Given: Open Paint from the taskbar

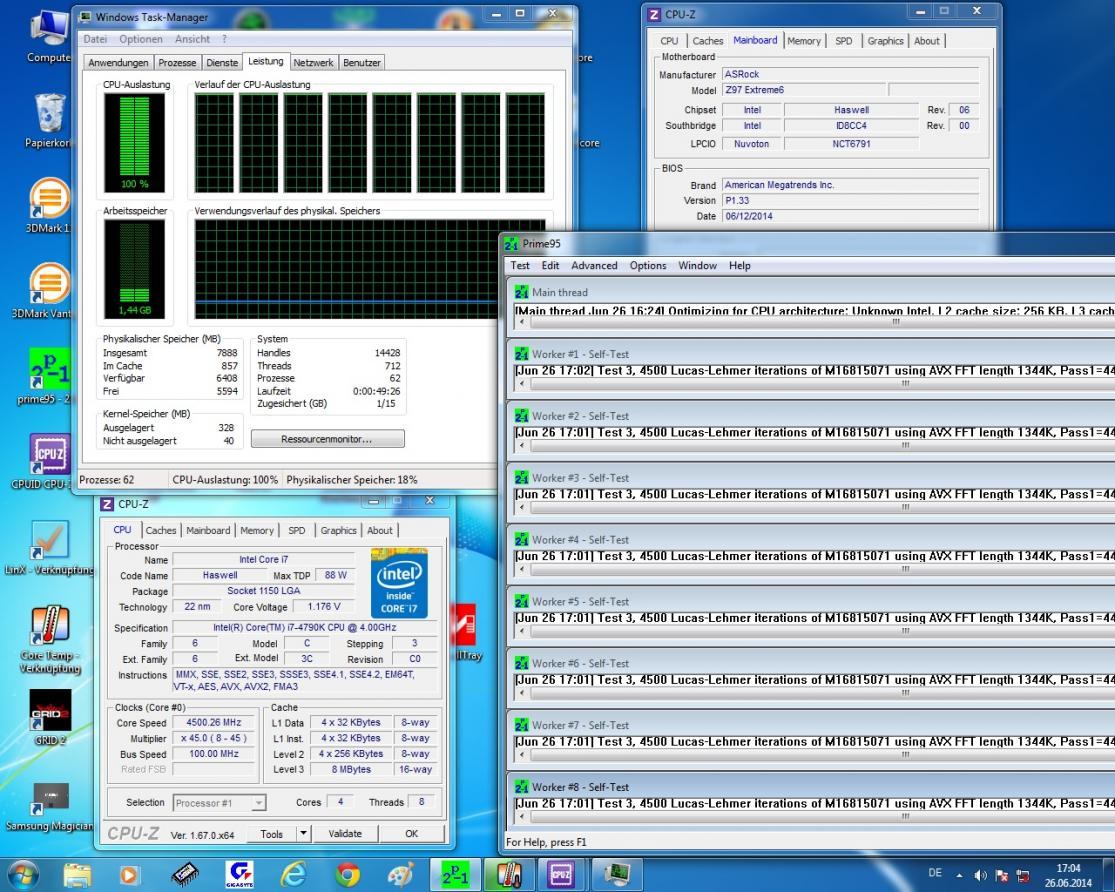Looking at the screenshot, I should 401,874.
